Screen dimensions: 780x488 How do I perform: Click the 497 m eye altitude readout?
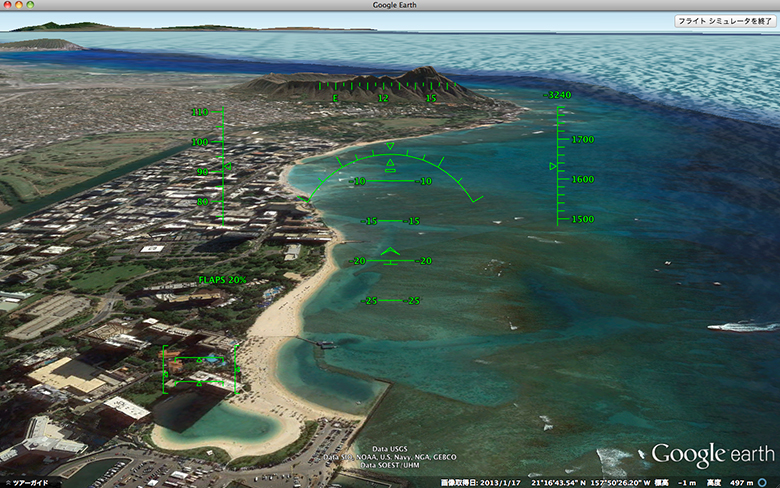tap(741, 482)
